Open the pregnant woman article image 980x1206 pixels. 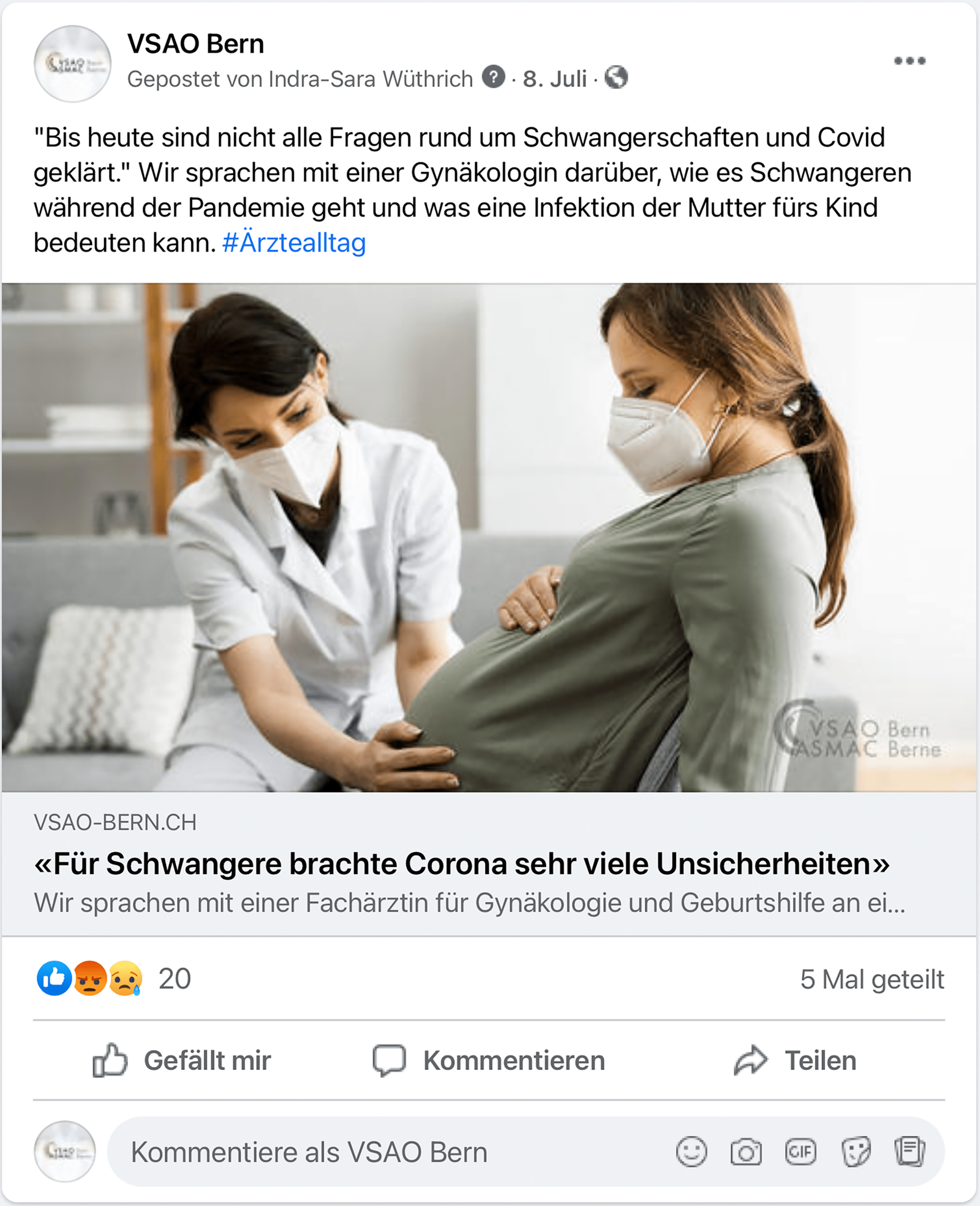click(489, 537)
